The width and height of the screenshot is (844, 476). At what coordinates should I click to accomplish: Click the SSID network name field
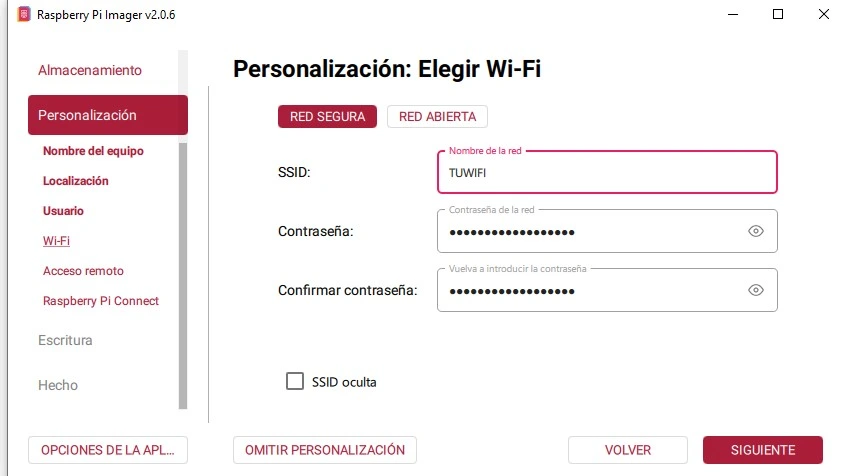[606, 172]
